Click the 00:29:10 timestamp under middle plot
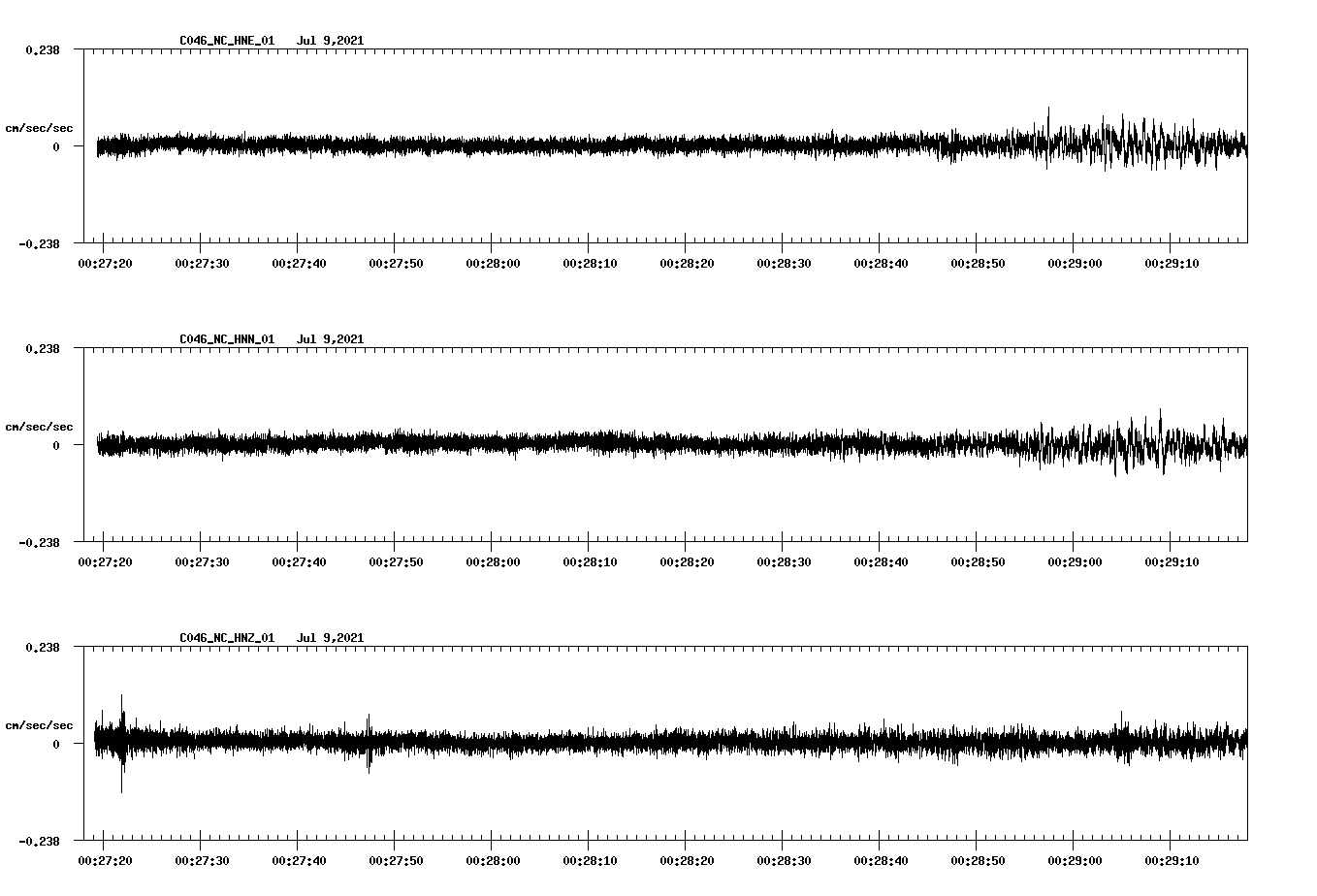 click(1172, 560)
